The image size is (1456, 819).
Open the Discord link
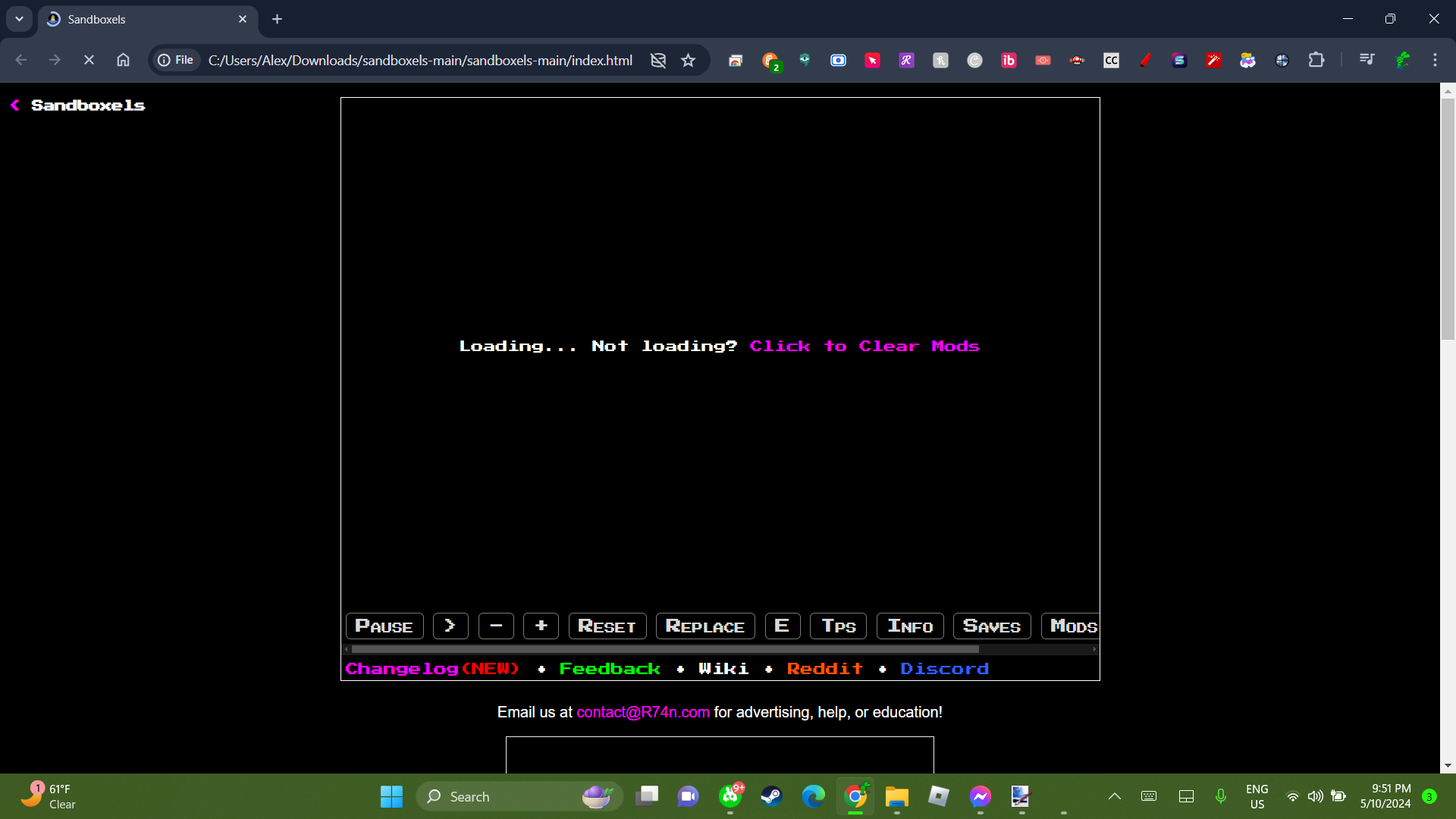point(944,669)
